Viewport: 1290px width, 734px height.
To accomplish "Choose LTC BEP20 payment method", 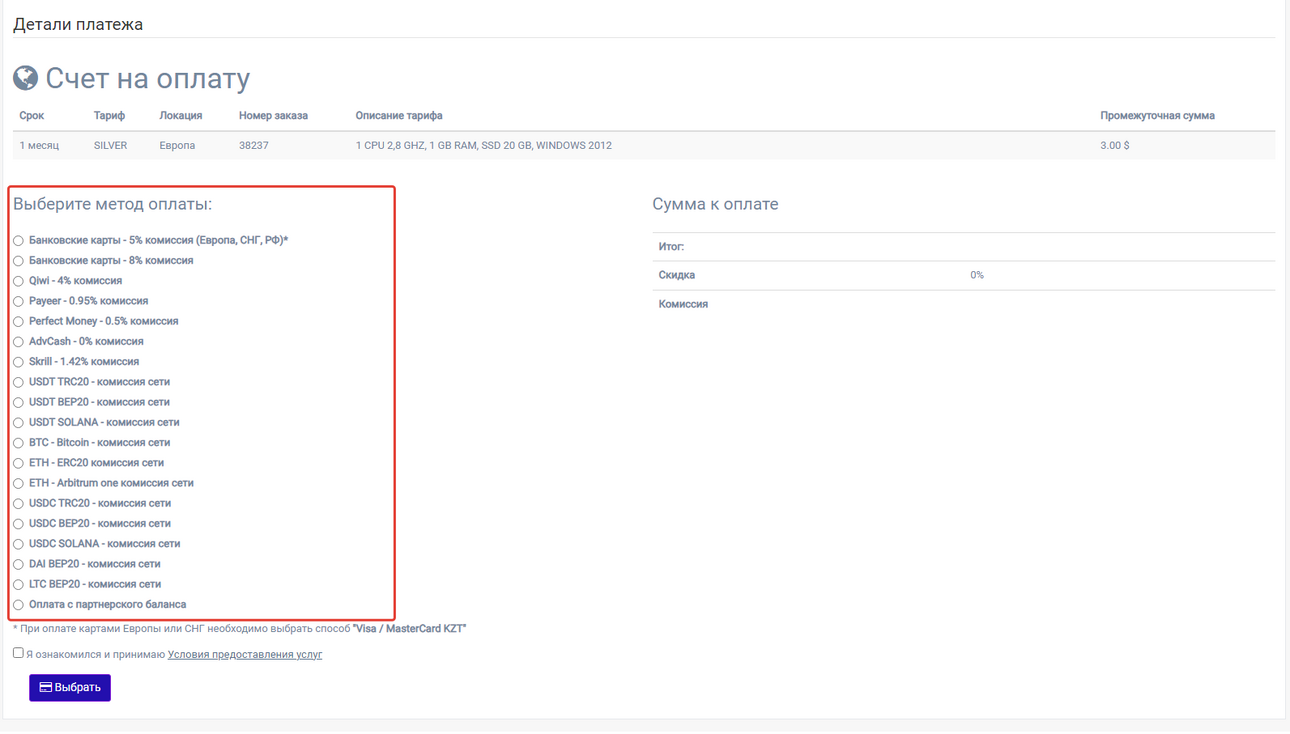I will click(x=18, y=585).
